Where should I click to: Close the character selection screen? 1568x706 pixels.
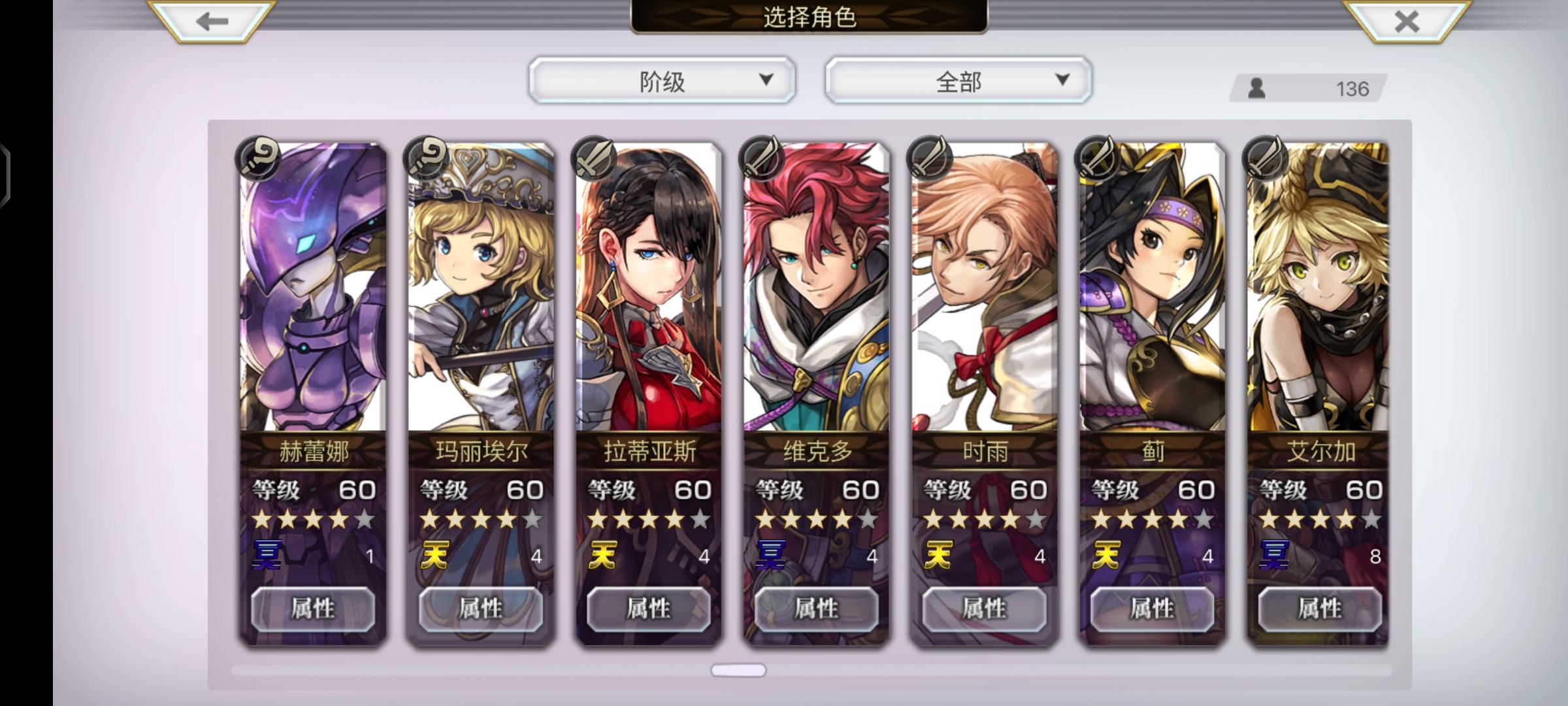1407,22
